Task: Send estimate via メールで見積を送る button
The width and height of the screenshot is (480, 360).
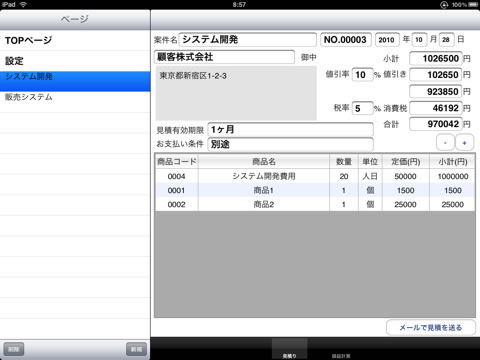Action: click(x=431, y=328)
